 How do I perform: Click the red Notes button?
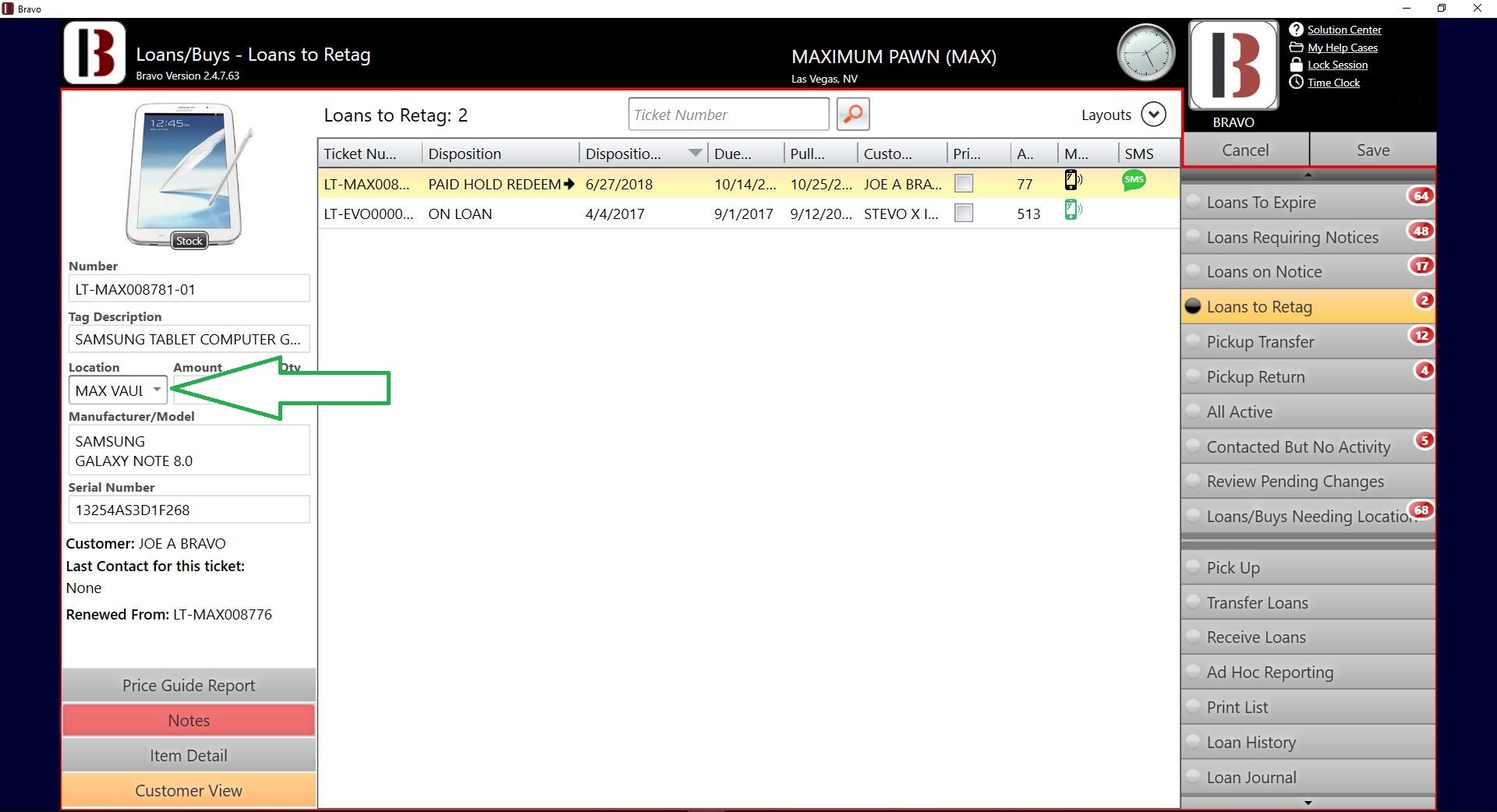189,720
